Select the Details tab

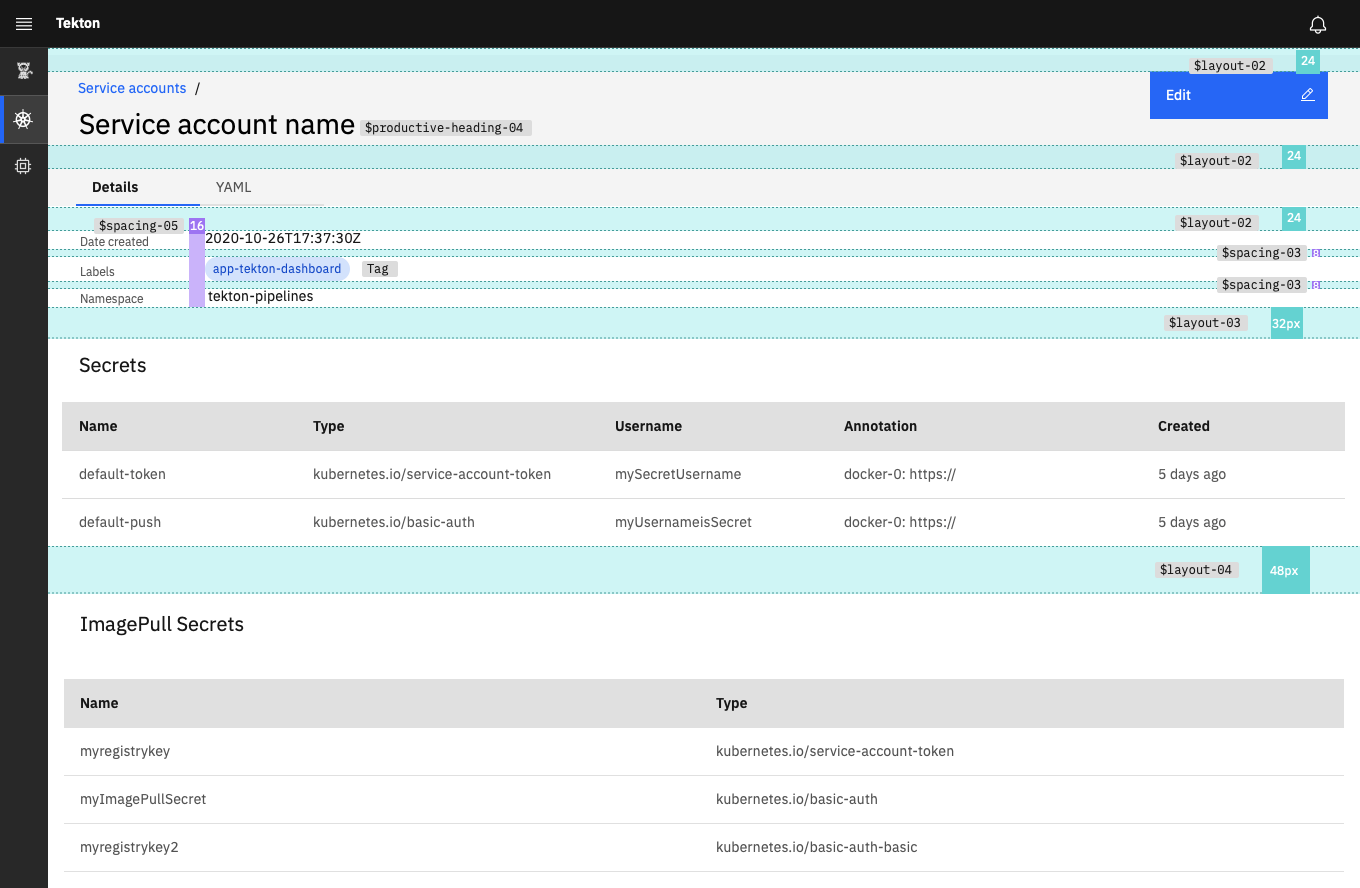pos(115,187)
